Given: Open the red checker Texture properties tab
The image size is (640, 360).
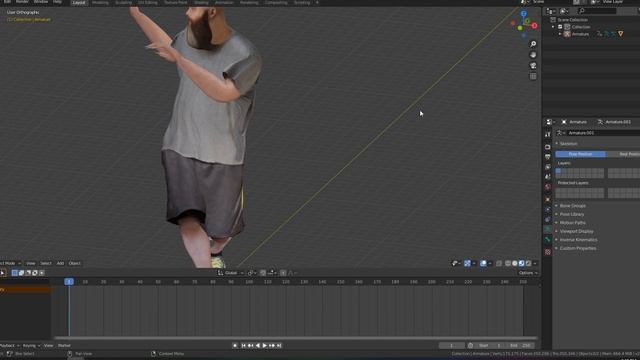Looking at the screenshot, I should [x=548, y=252].
